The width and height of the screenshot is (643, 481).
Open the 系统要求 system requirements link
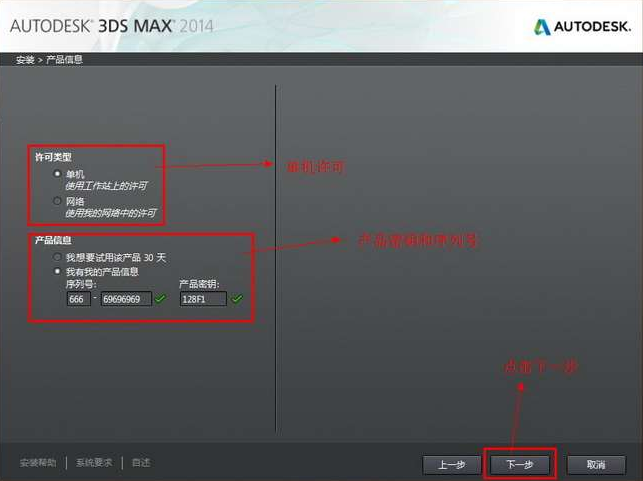pyautogui.click(x=94, y=463)
